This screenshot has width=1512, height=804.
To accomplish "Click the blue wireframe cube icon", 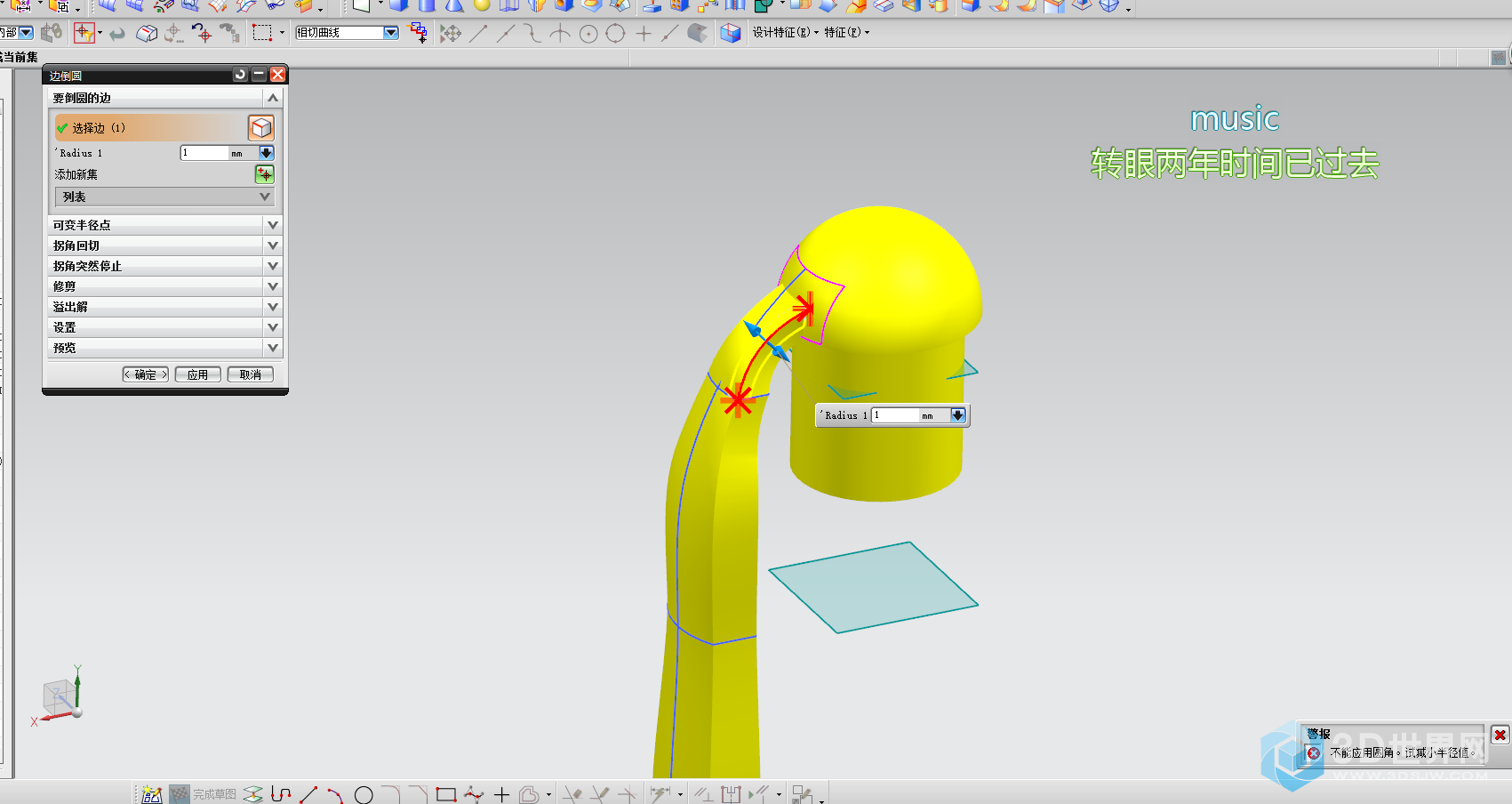I will pyautogui.click(x=731, y=34).
